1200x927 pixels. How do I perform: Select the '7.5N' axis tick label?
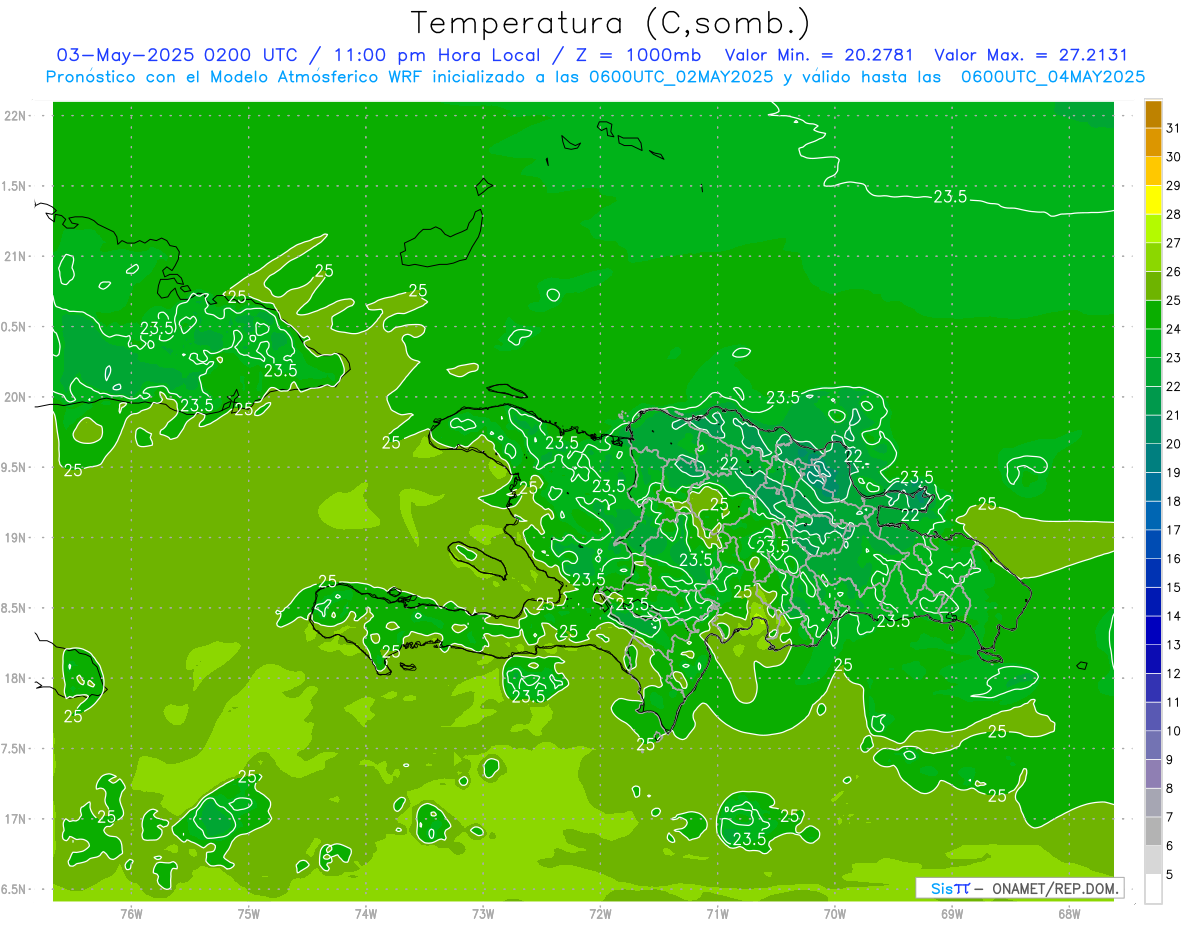(14, 749)
